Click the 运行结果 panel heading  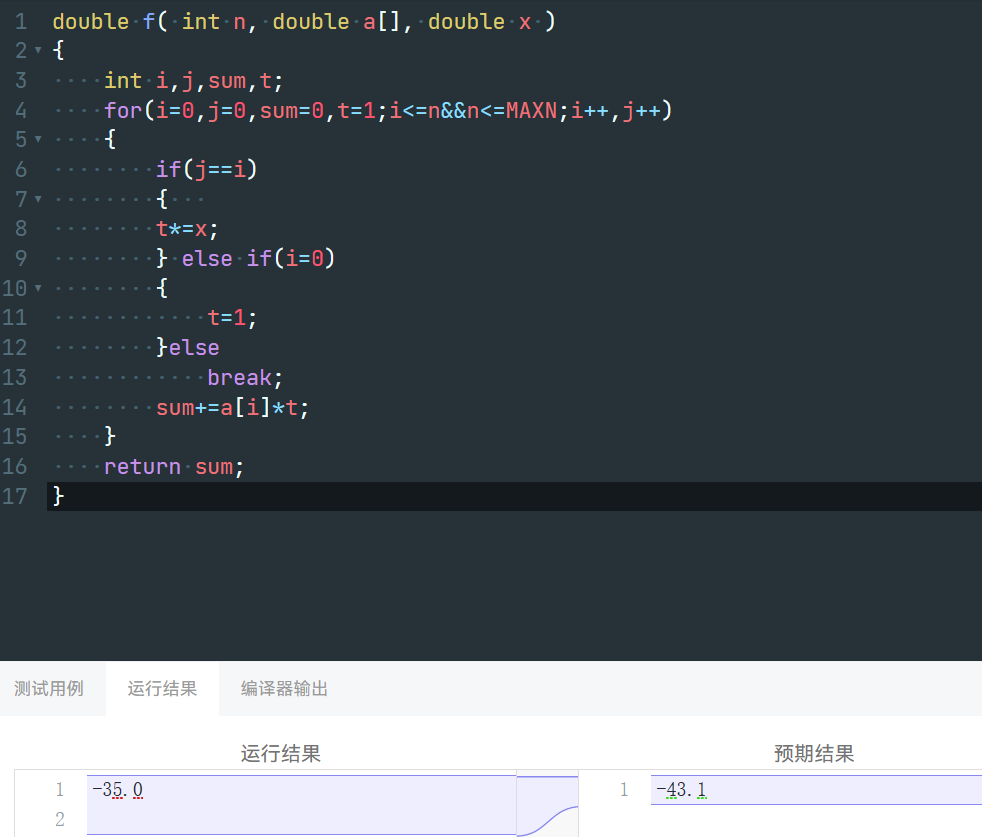point(280,753)
